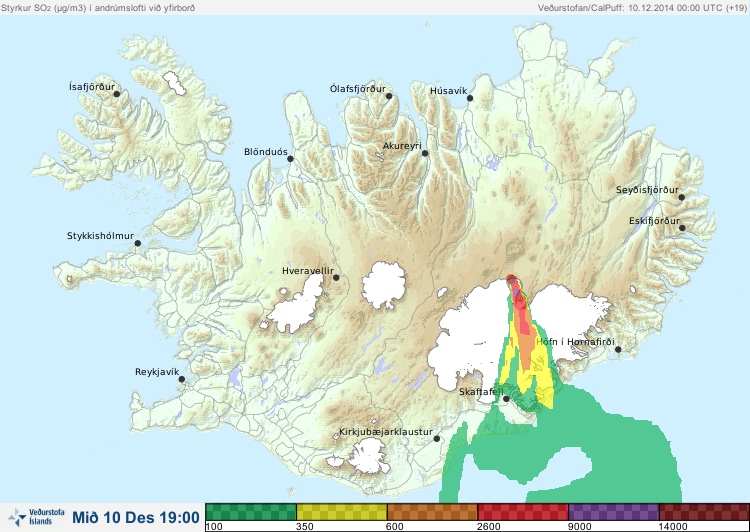Image resolution: width=750 pixels, height=532 pixels.
Task: Click the 'Reykjavík' map label
Action: point(157,372)
